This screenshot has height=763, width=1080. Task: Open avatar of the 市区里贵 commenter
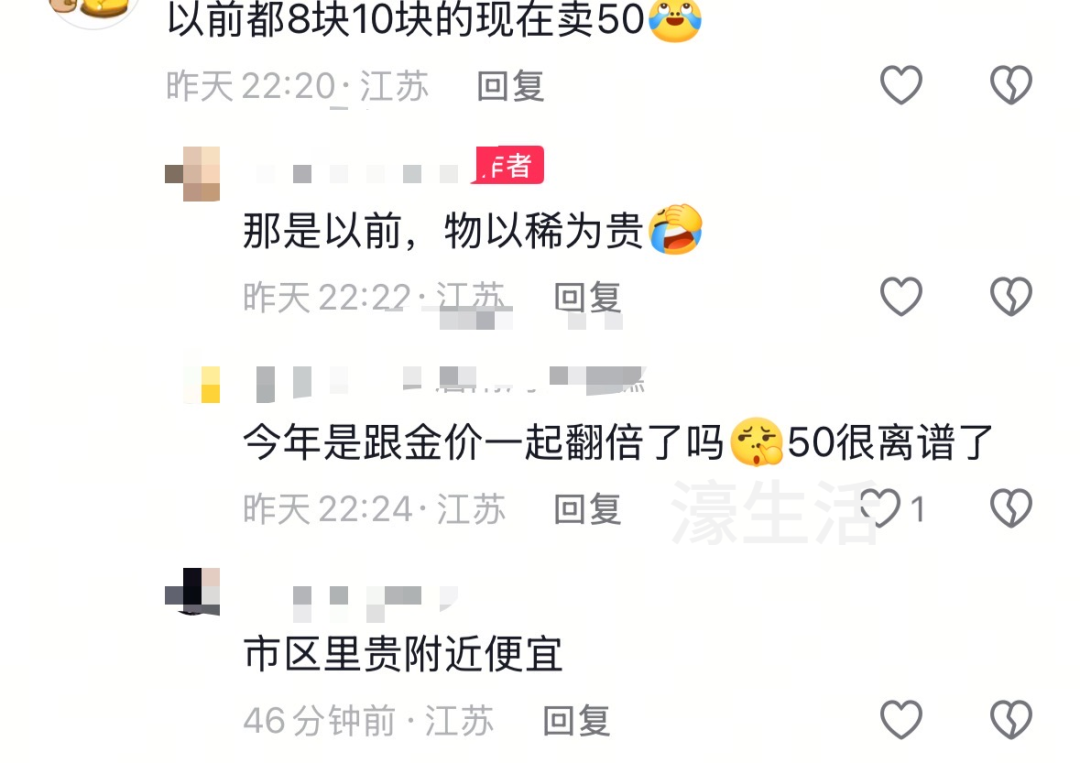[193, 592]
